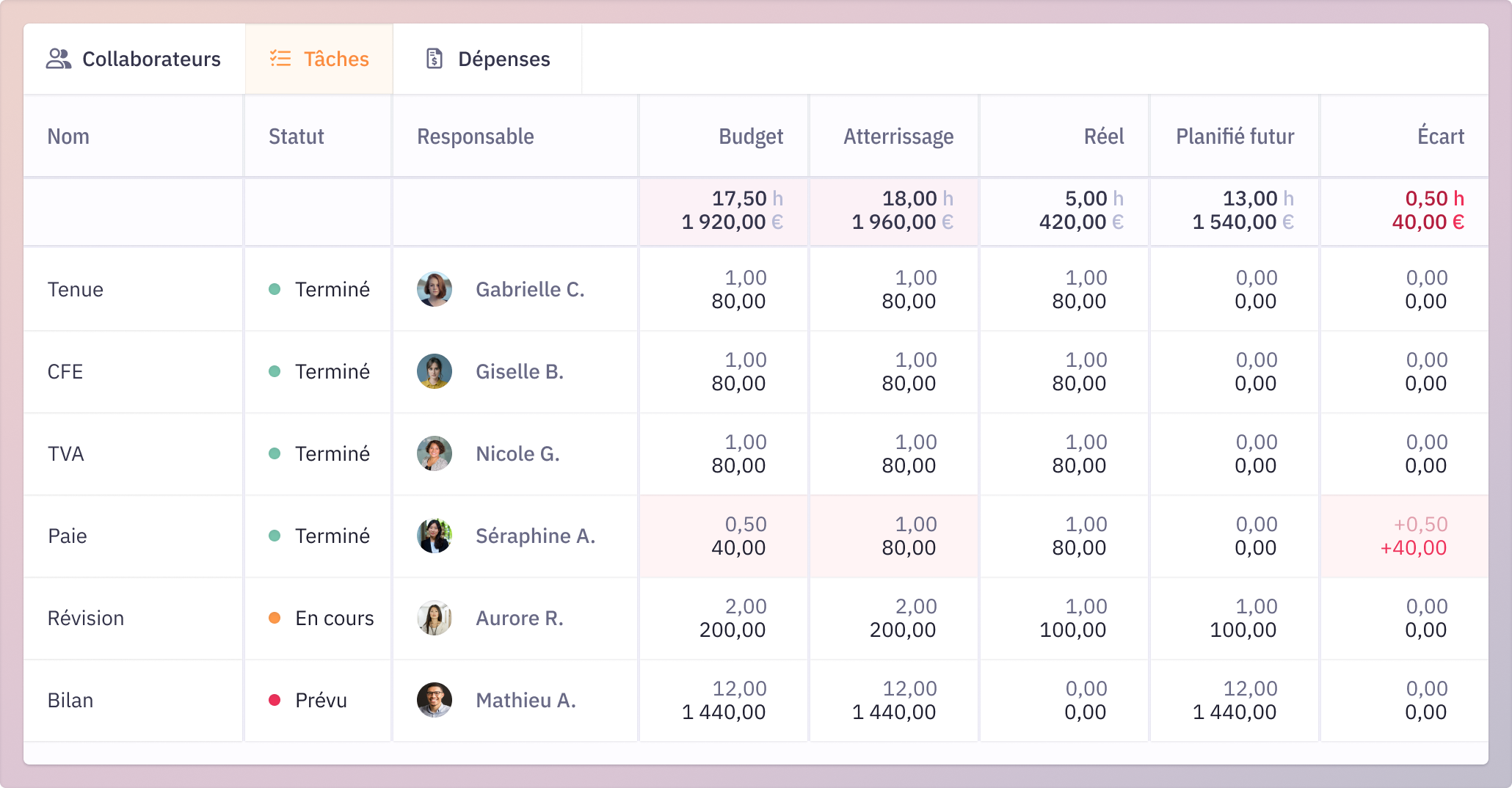Click the Terminé status of CFE
The height and width of the screenshot is (788, 1512).
coord(332,371)
